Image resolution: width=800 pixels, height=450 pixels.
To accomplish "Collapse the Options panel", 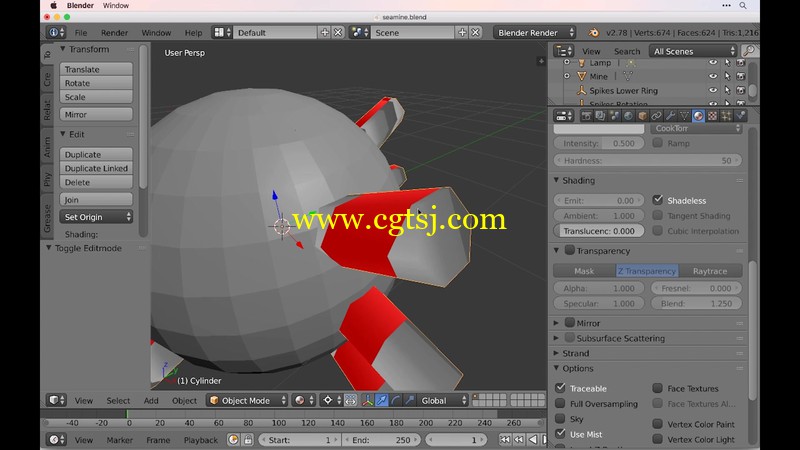I will click(557, 368).
